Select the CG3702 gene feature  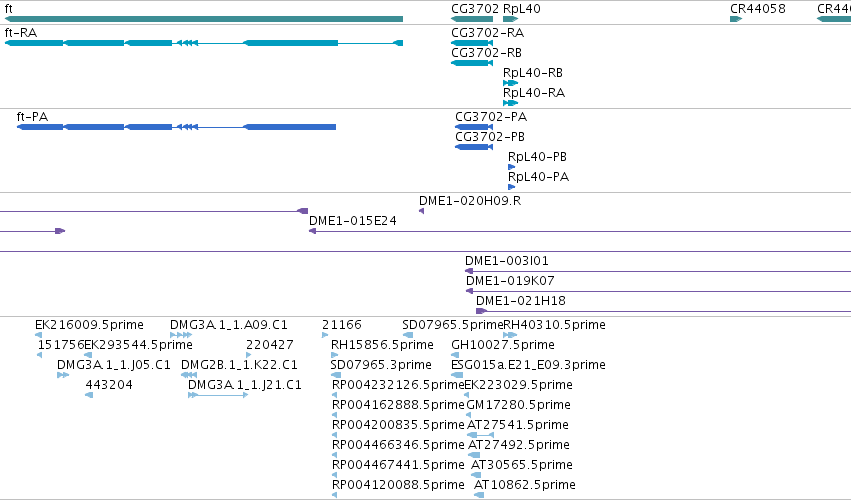pyautogui.click(x=472, y=19)
